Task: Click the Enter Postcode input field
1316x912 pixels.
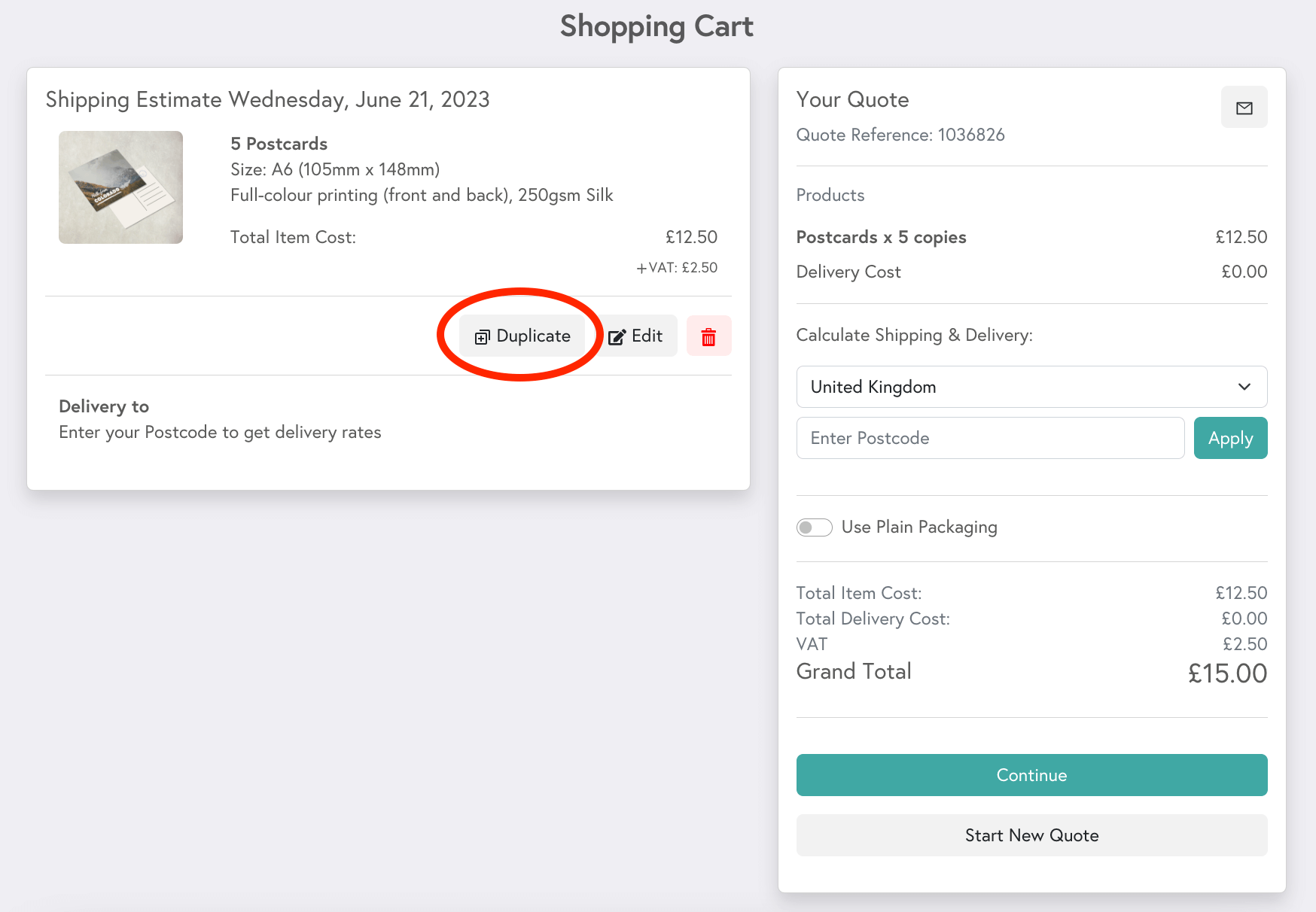Action: (x=989, y=437)
